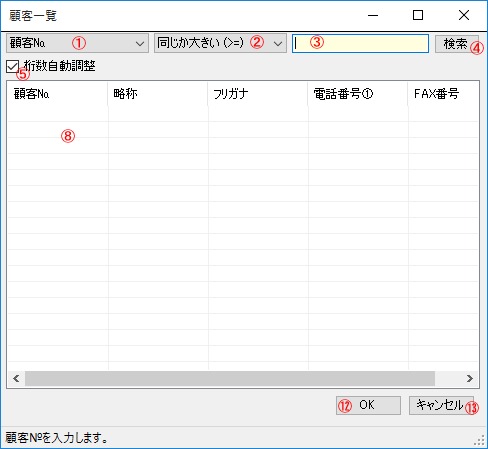Sort by the 顧客No. column header
Image resolution: width=488 pixels, height=449 pixels.
coord(57,94)
